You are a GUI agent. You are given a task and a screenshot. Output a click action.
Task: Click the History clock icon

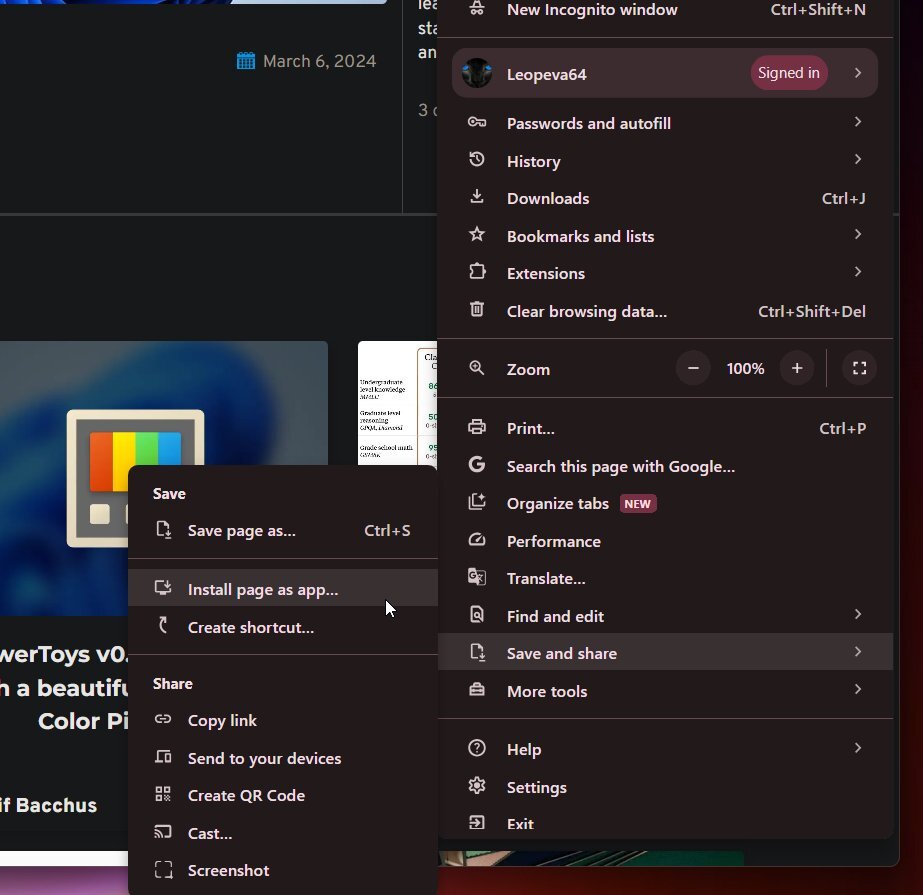[x=477, y=160]
